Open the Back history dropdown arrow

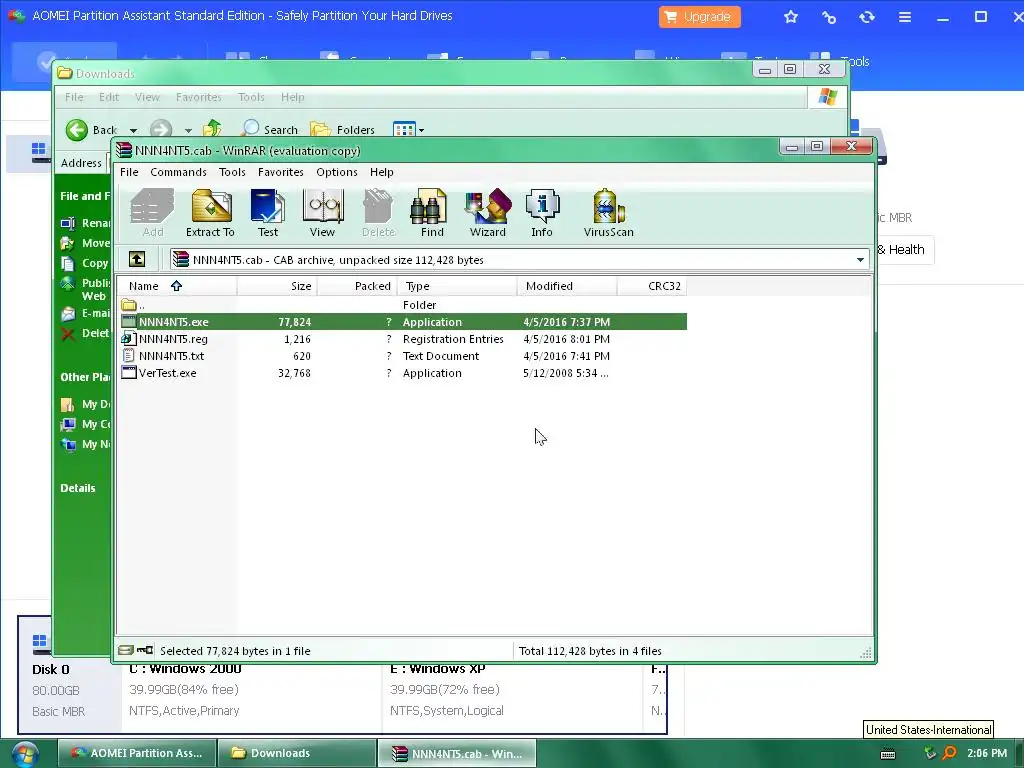(133, 130)
